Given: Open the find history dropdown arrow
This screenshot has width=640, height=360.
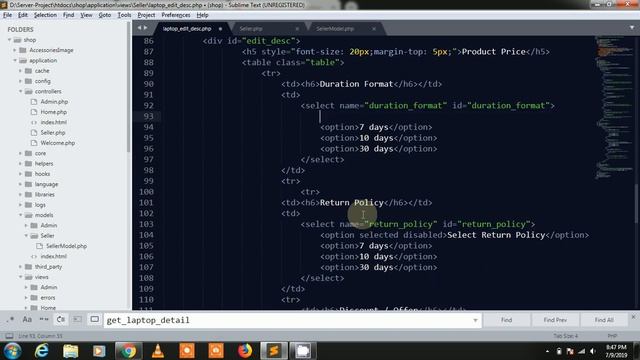Looking at the screenshot, I should coord(476,320).
